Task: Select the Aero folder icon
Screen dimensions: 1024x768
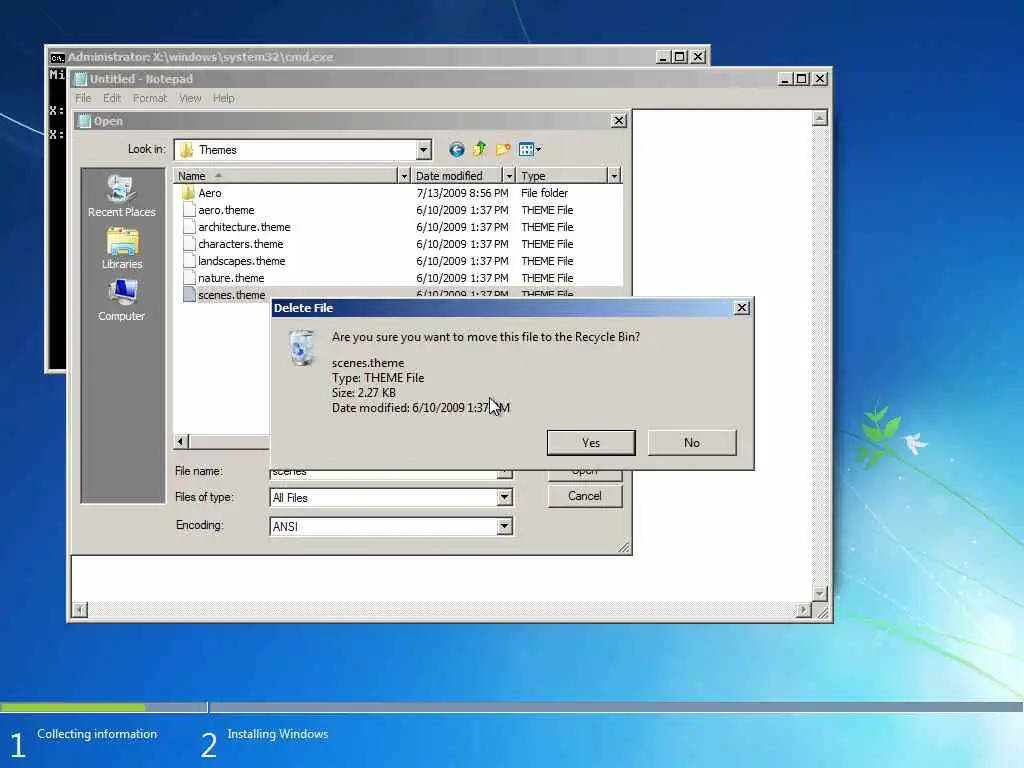Action: click(x=189, y=193)
